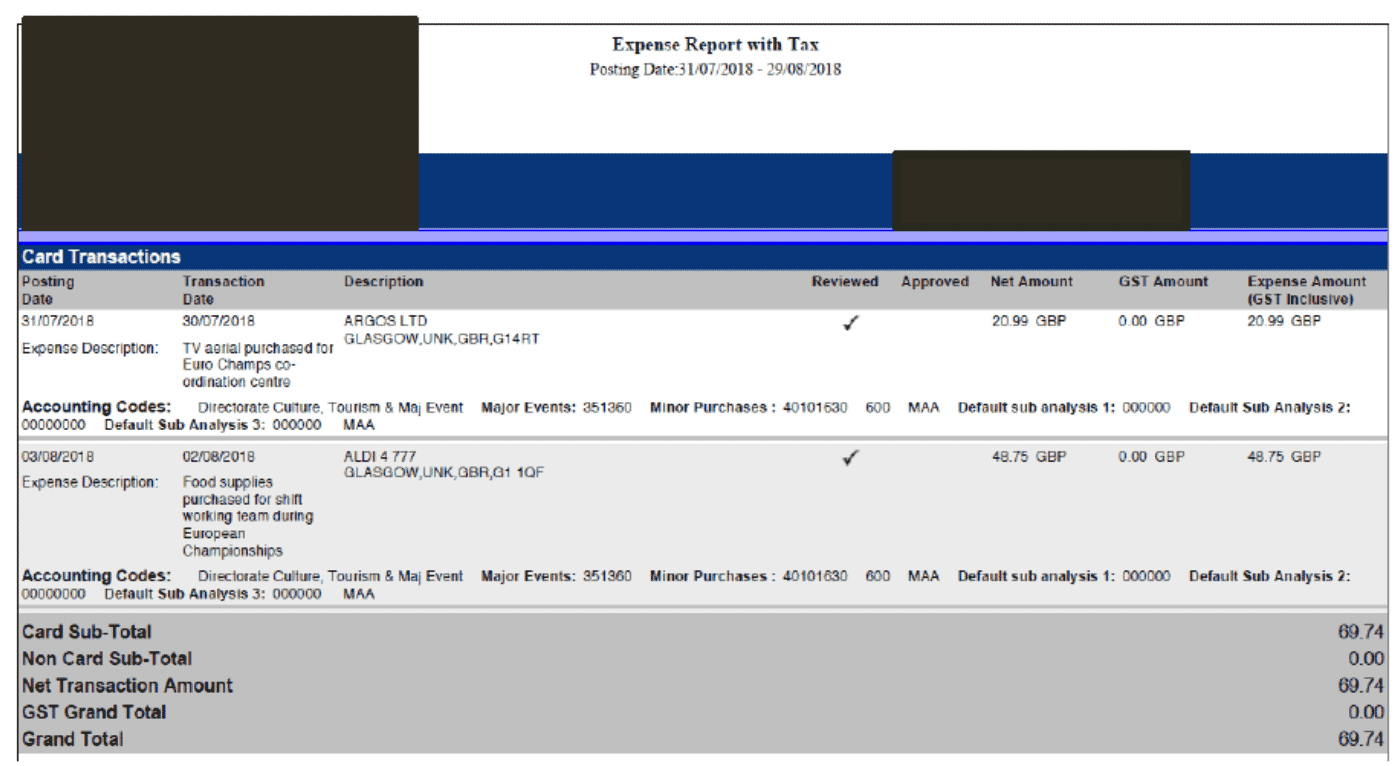Click the 'TV aerial purchased' expense description
This screenshot has width=1400, height=766.
click(258, 365)
